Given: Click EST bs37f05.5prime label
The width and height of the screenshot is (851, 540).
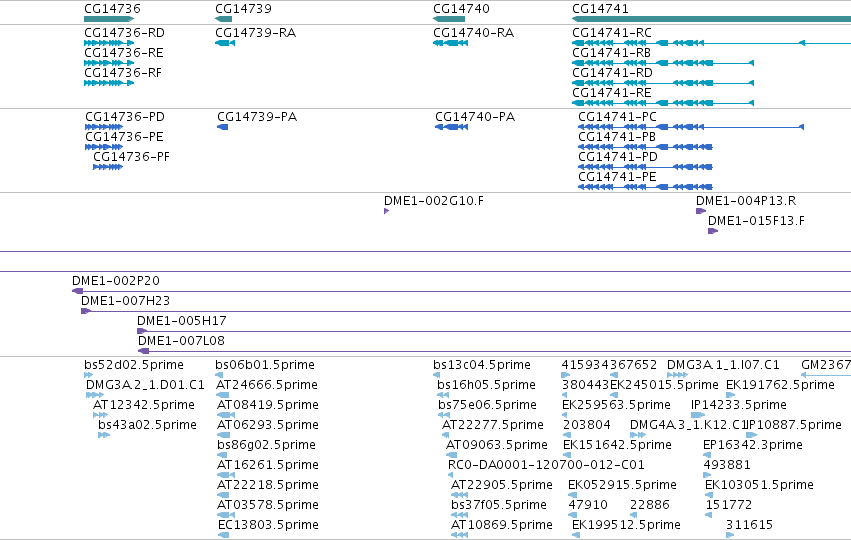Looking at the screenshot, I should 499,505.
